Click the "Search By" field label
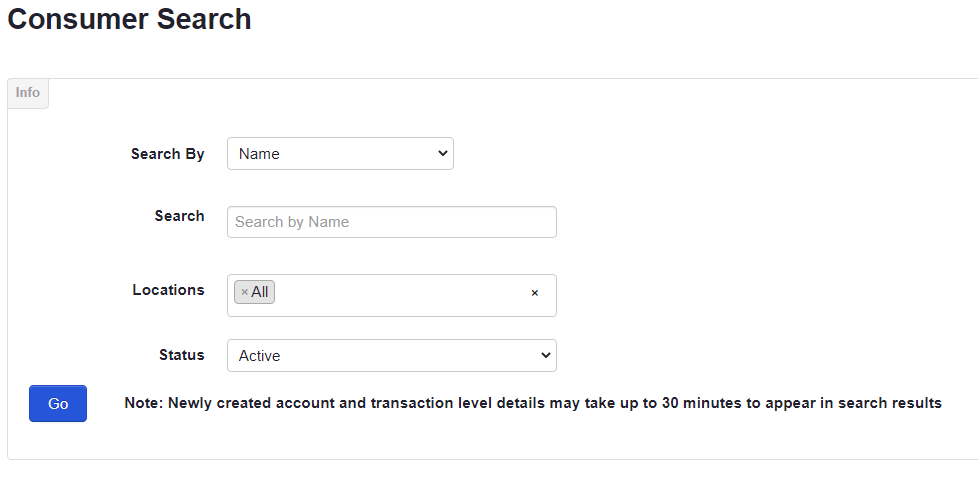 pyautogui.click(x=167, y=154)
